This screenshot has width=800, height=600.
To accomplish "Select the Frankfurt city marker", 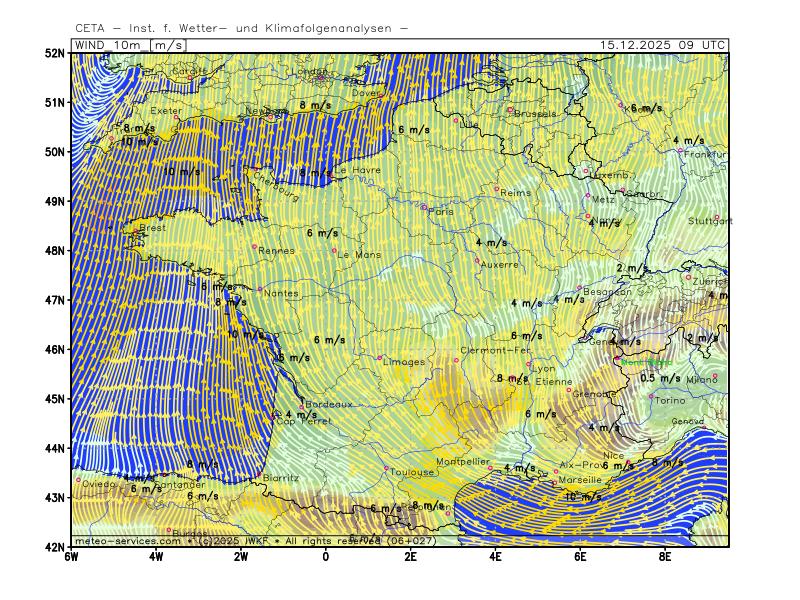I will click(x=680, y=151).
